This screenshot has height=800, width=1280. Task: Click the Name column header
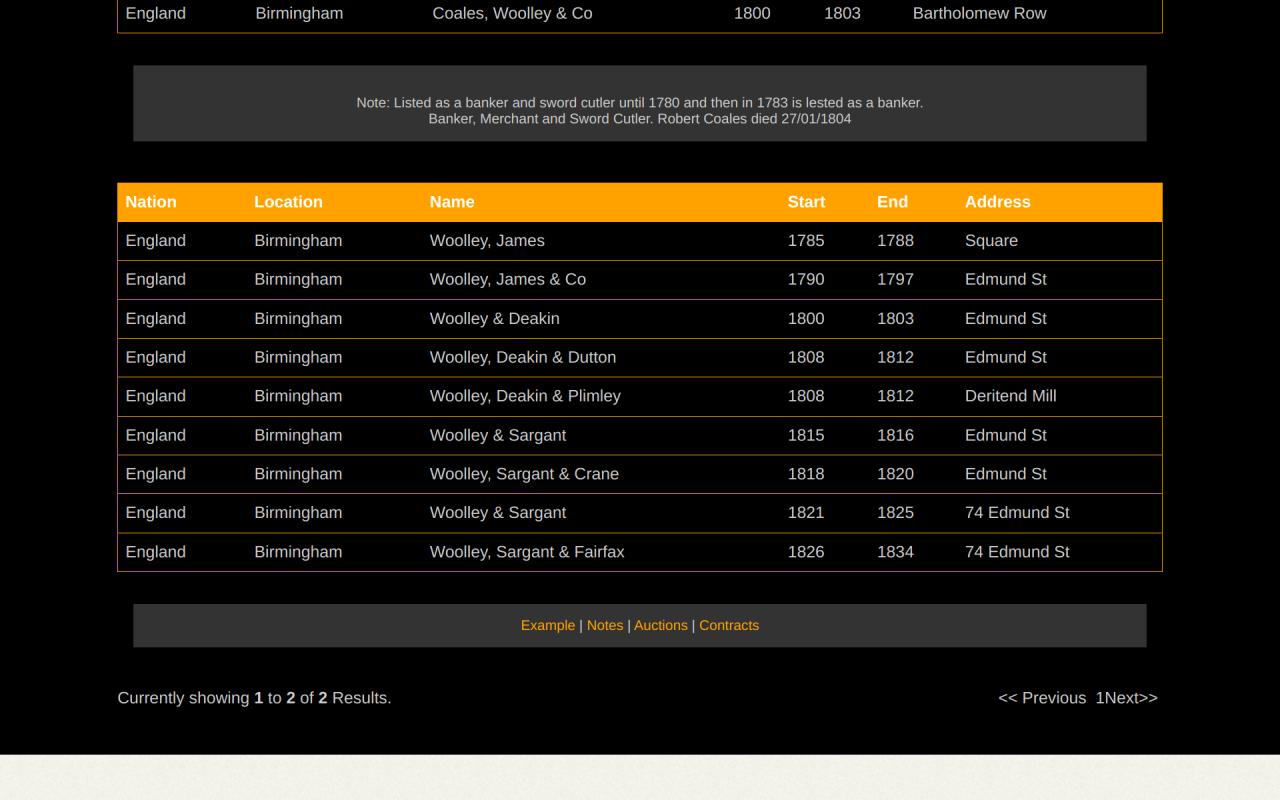point(452,202)
